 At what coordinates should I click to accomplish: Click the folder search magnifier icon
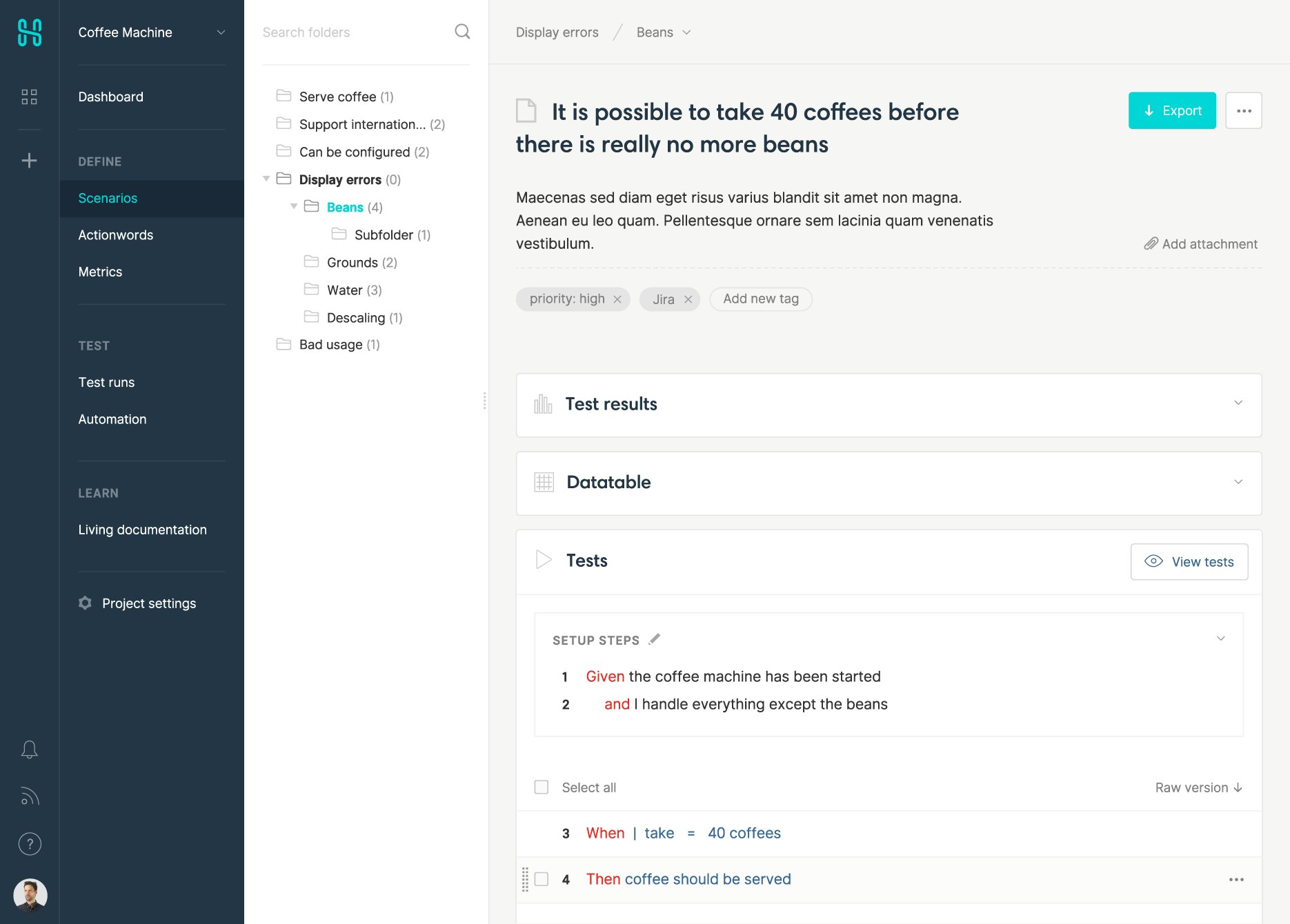462,32
